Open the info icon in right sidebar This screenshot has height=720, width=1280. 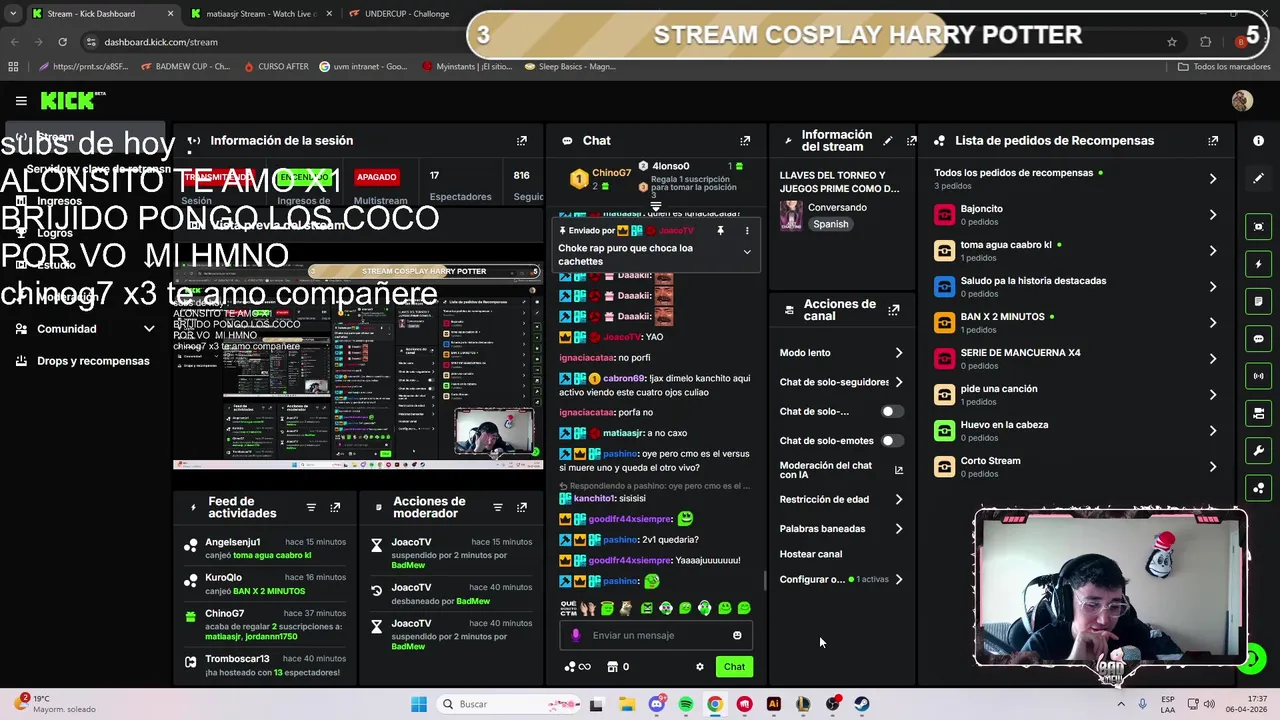[1258, 141]
